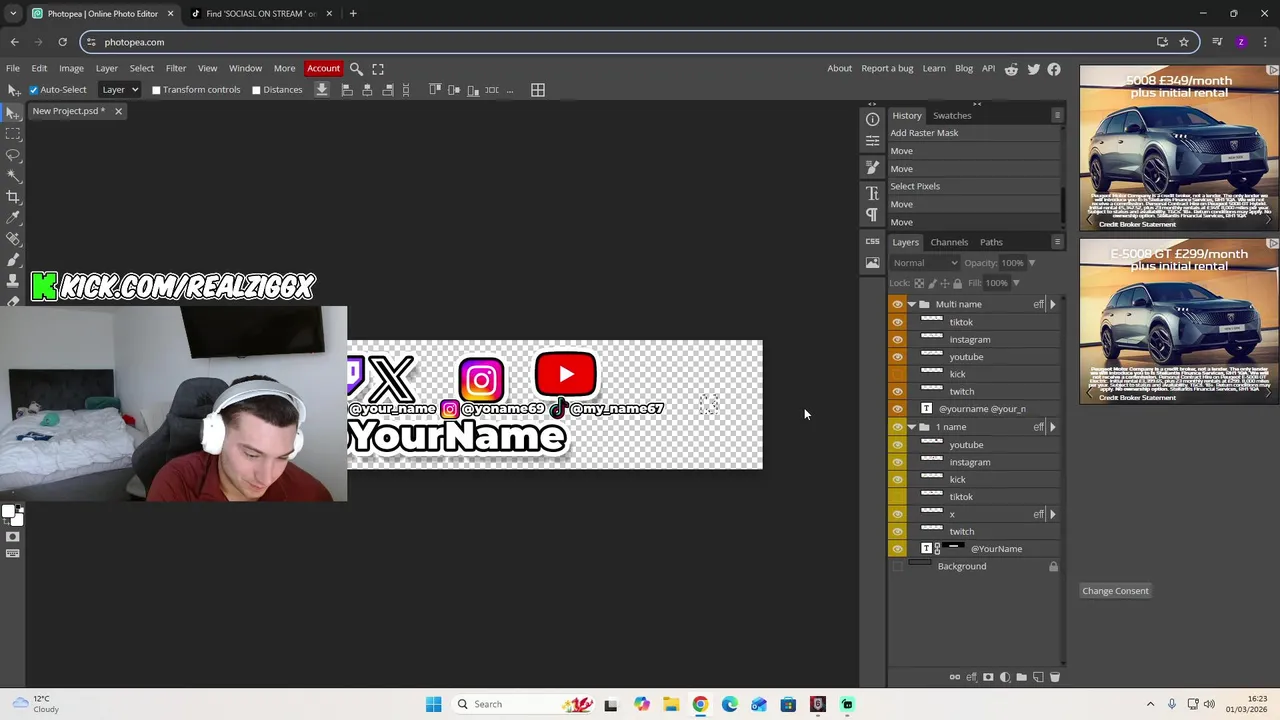Select the Spot Healing Brush tool
1280x720 pixels.
(13, 239)
